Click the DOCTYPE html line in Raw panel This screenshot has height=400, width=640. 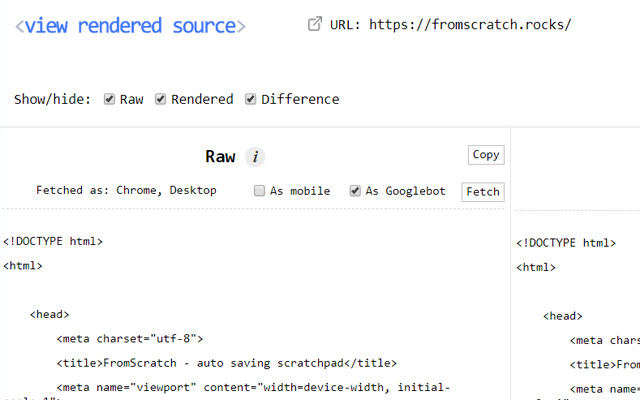click(53, 241)
